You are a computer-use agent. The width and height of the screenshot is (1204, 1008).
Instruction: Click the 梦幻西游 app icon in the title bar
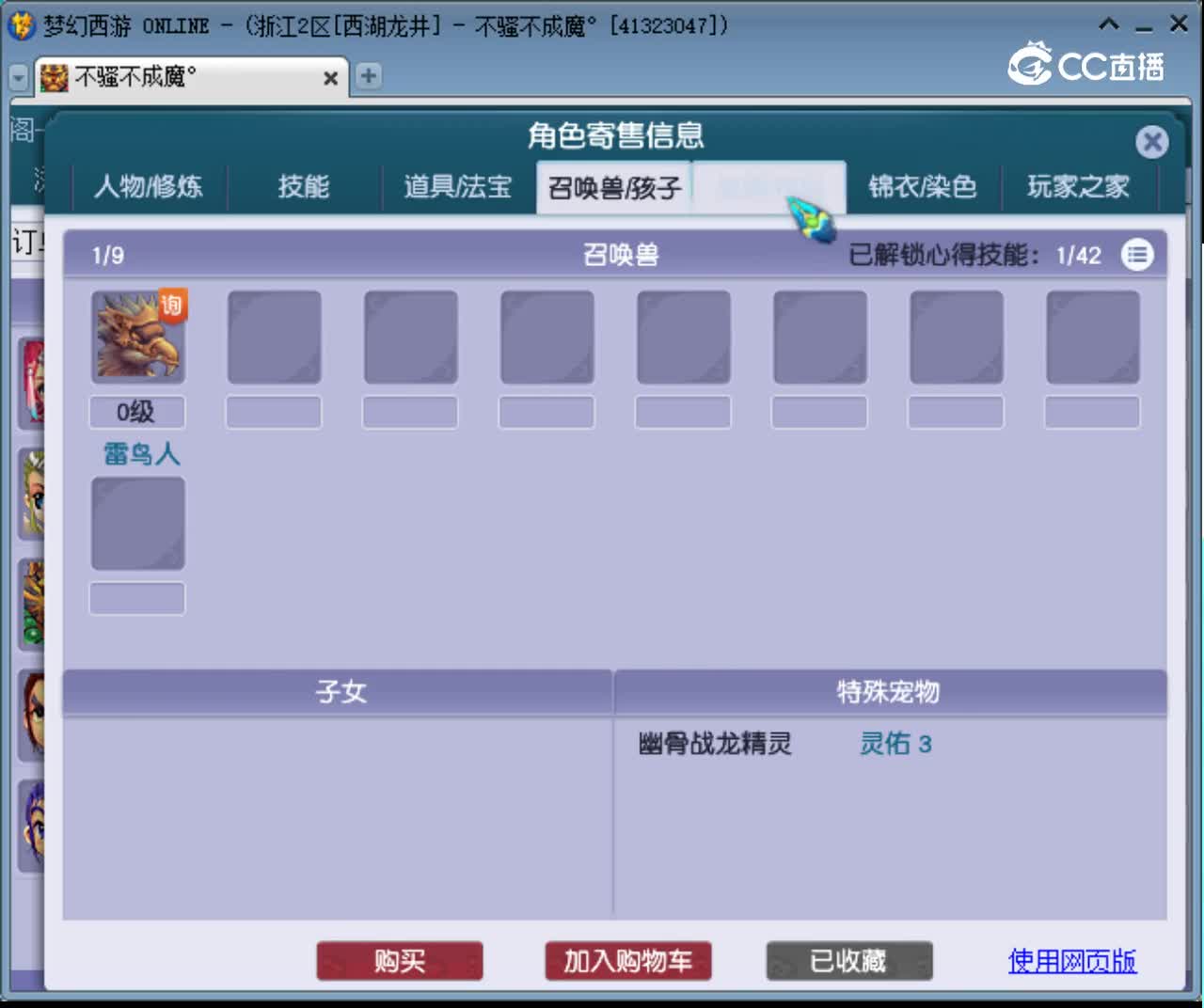(20, 24)
